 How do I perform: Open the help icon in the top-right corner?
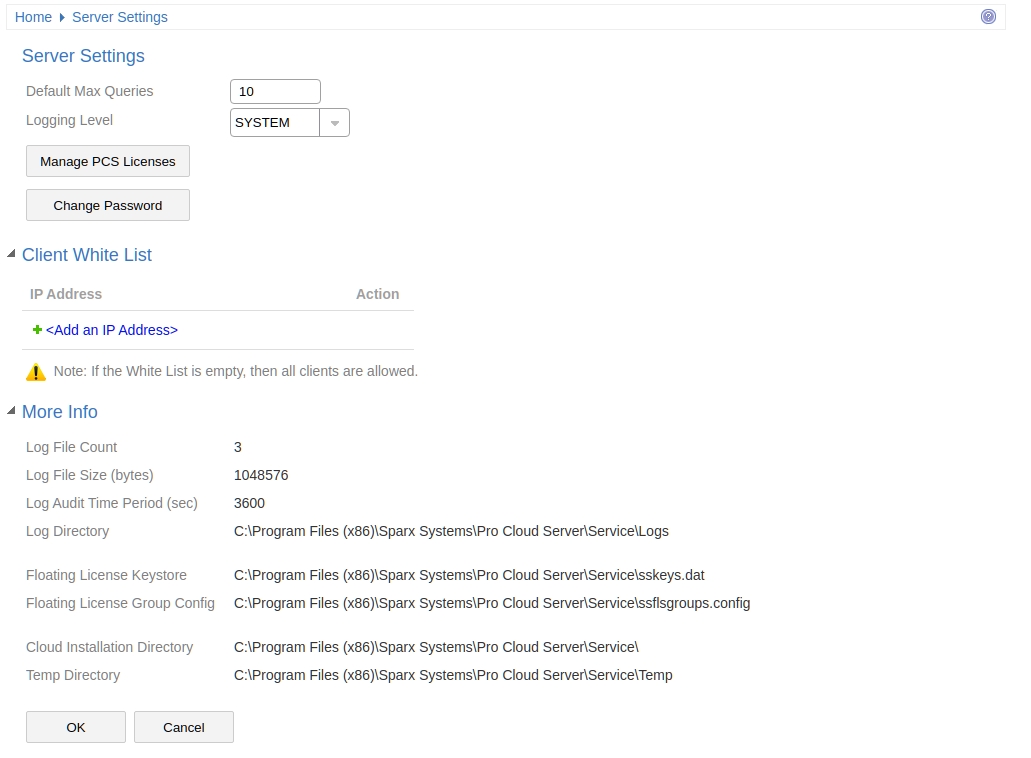coord(988,17)
